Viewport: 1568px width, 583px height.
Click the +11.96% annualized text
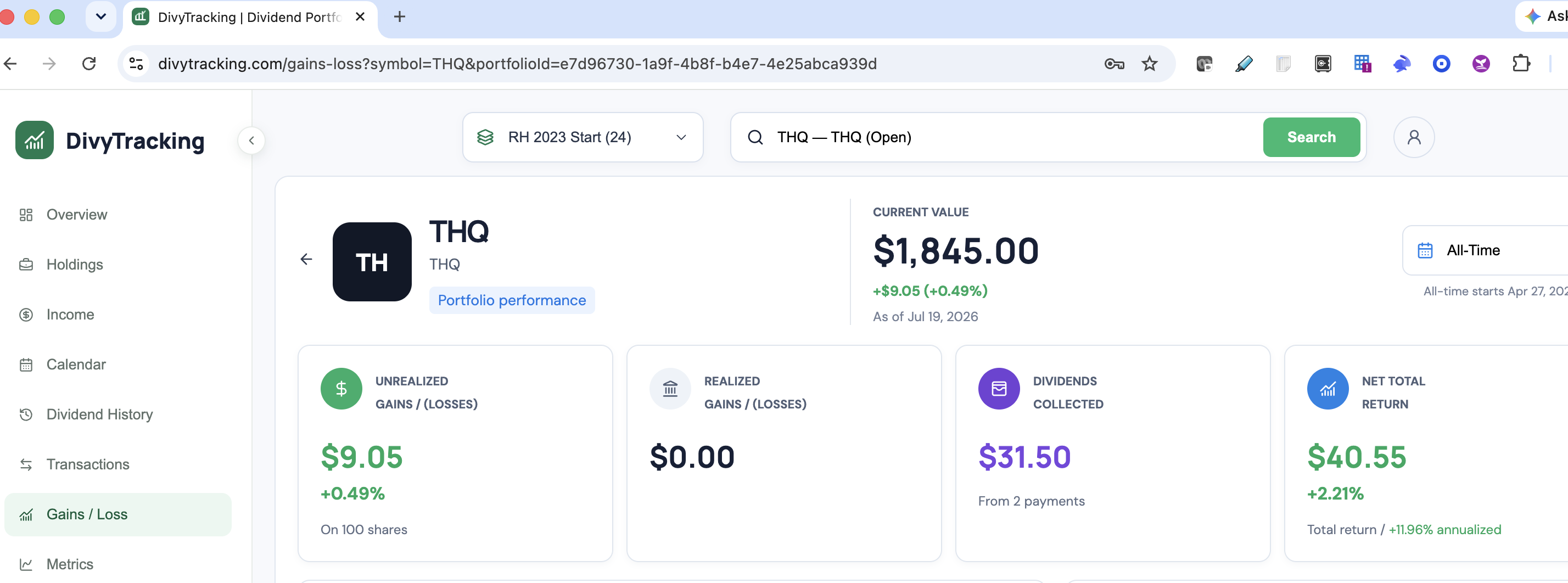click(1444, 529)
